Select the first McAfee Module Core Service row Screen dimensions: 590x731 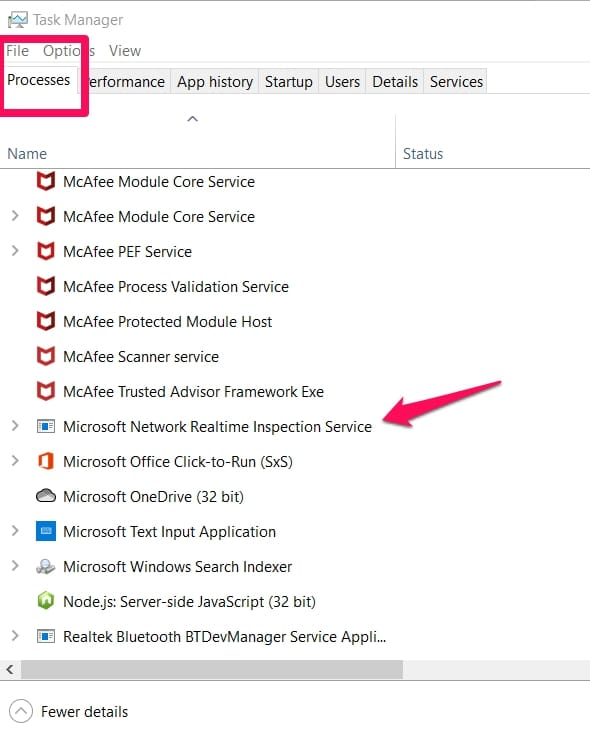click(x=295, y=181)
